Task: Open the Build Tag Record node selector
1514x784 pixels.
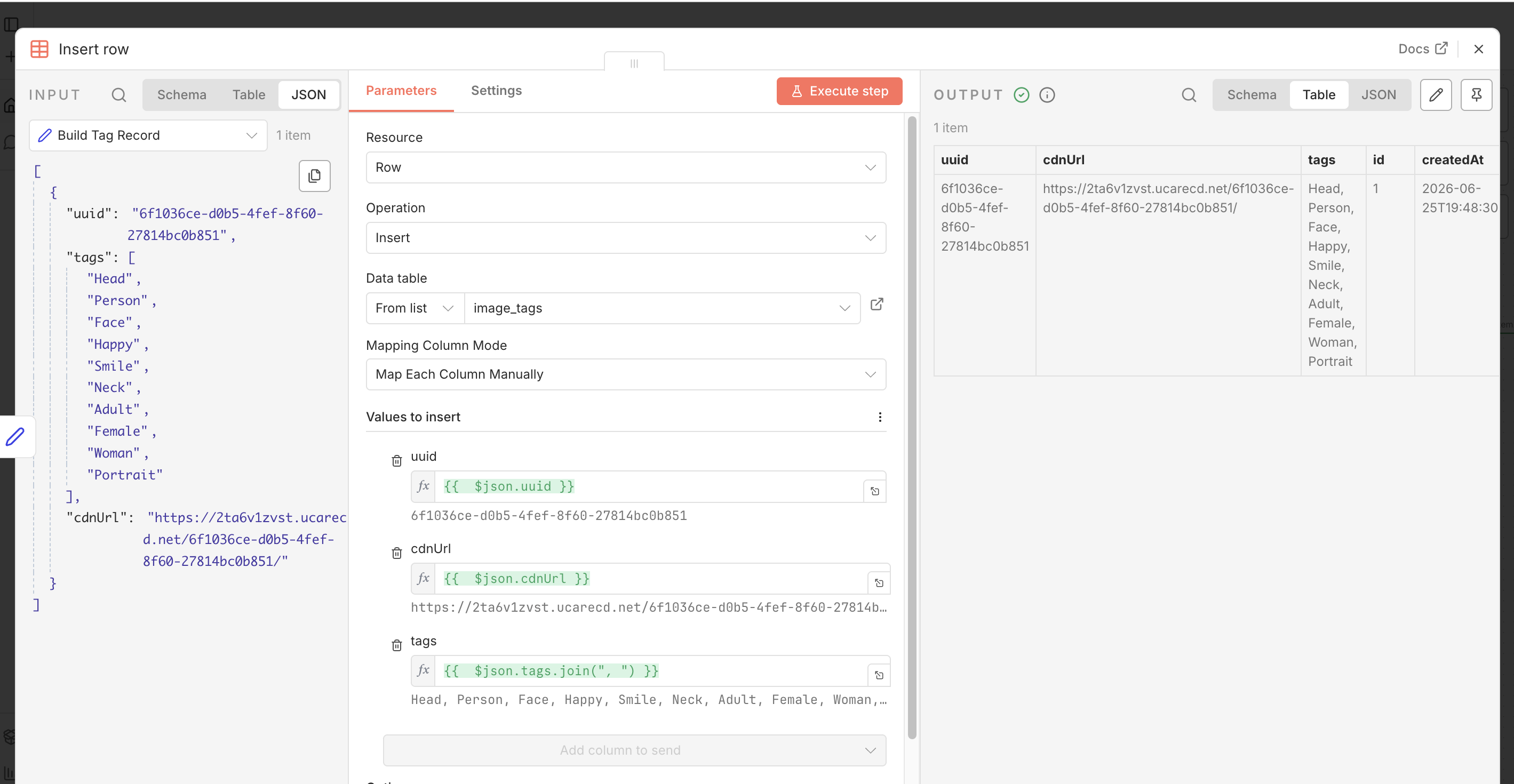Action: coord(148,135)
